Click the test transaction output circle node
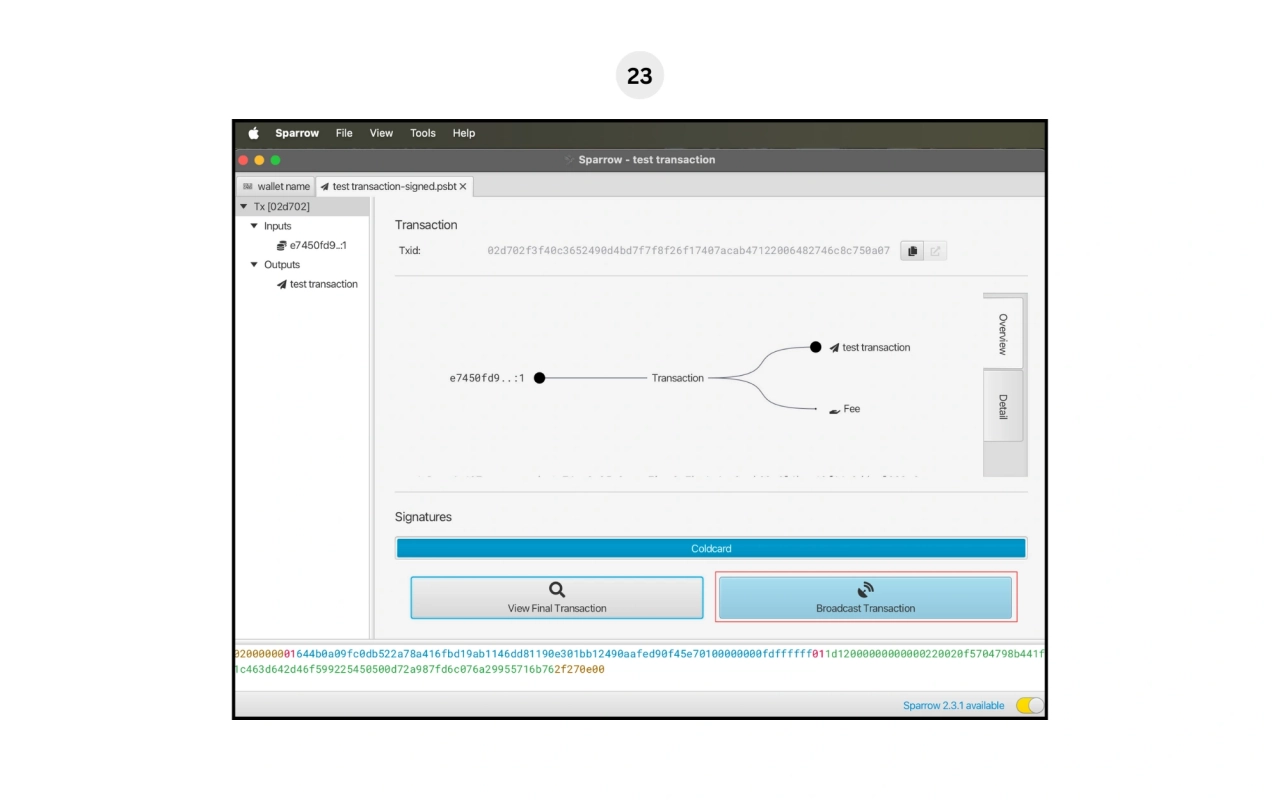 [x=815, y=347]
